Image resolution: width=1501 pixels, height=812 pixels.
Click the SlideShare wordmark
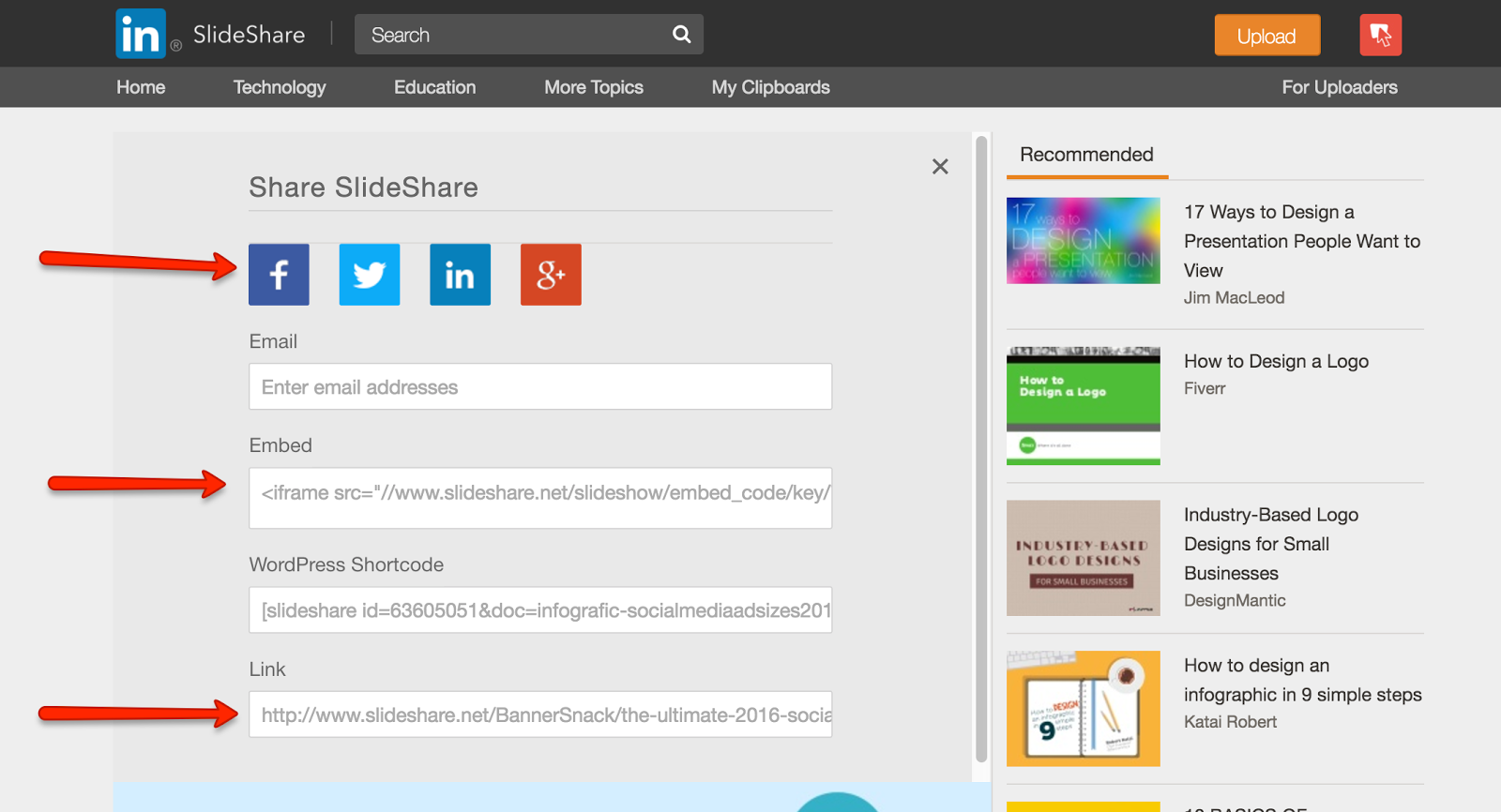point(250,36)
